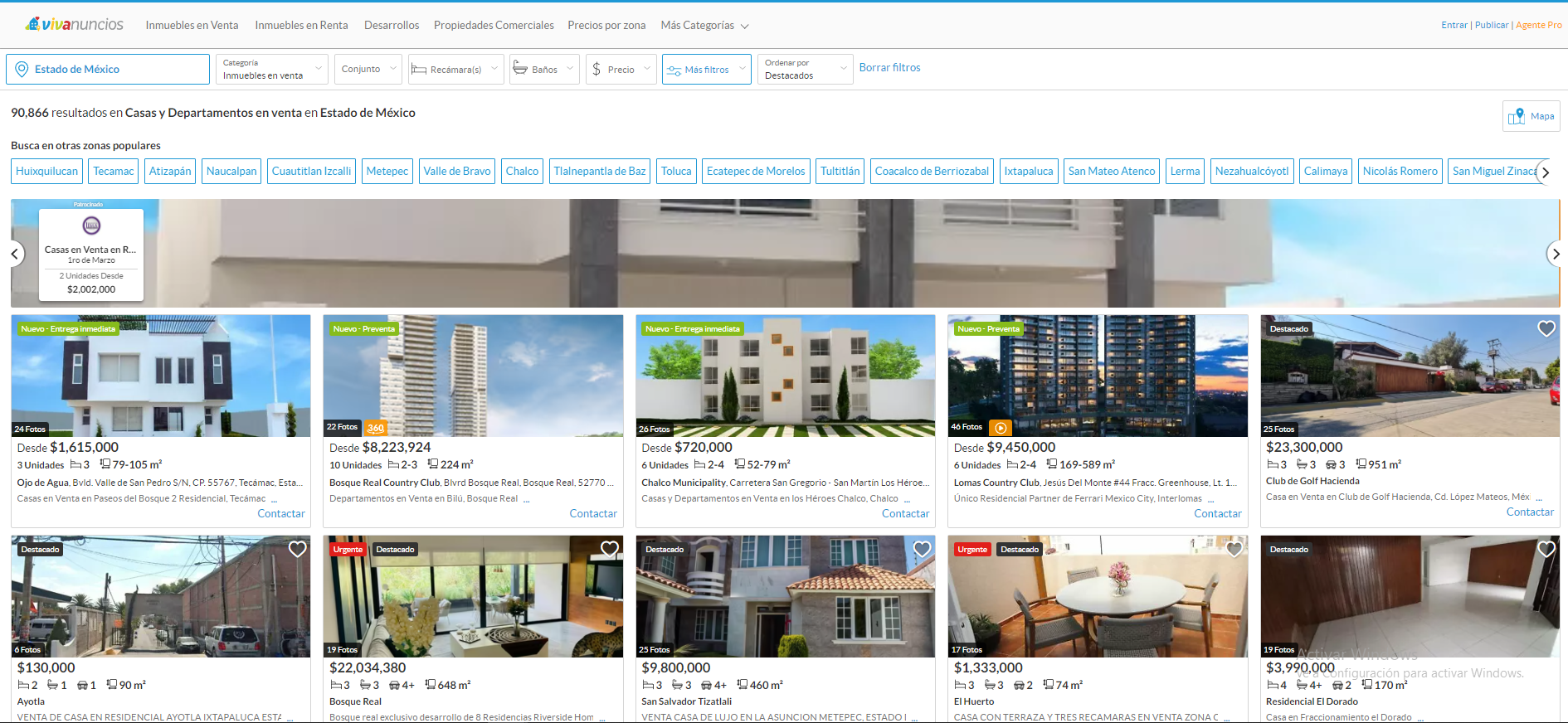Select the Chalco zone chip

[x=522, y=172]
